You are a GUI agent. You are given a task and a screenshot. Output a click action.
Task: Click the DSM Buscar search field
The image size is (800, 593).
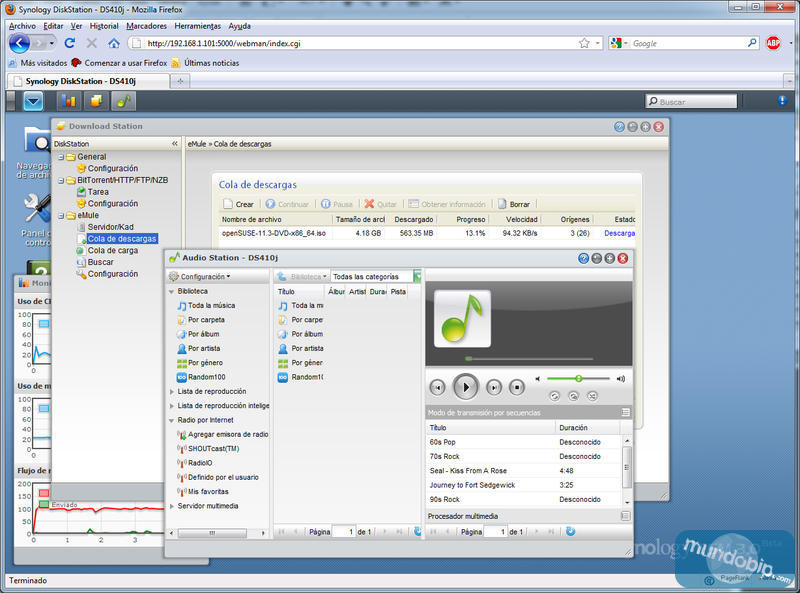691,102
